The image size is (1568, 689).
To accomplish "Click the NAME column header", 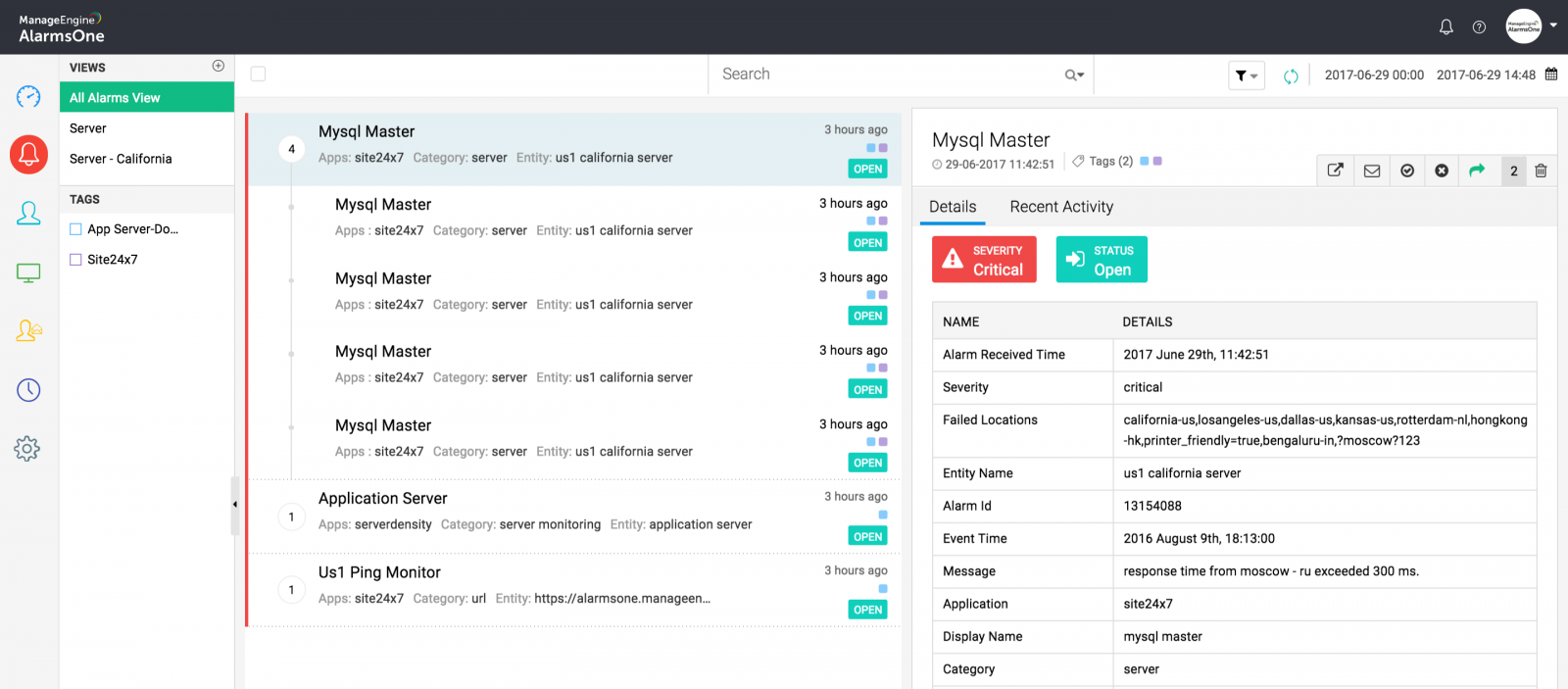I will (960, 321).
